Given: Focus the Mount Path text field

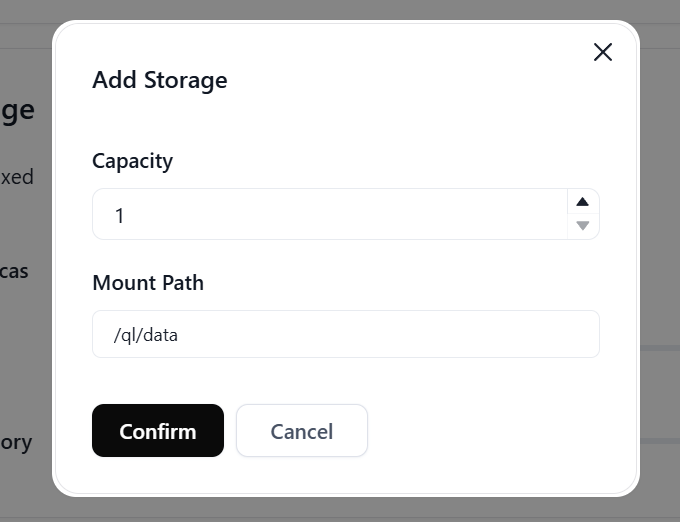Looking at the screenshot, I should click(345, 334).
